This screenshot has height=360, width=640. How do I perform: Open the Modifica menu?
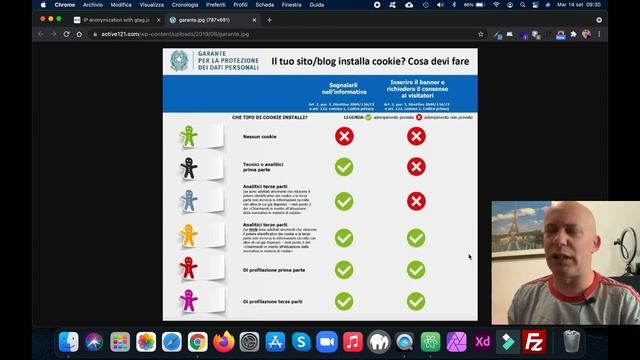coord(121,5)
